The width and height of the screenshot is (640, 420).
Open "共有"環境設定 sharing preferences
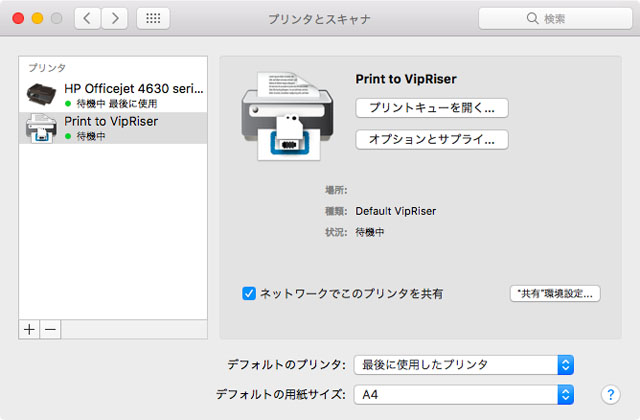(x=555, y=293)
